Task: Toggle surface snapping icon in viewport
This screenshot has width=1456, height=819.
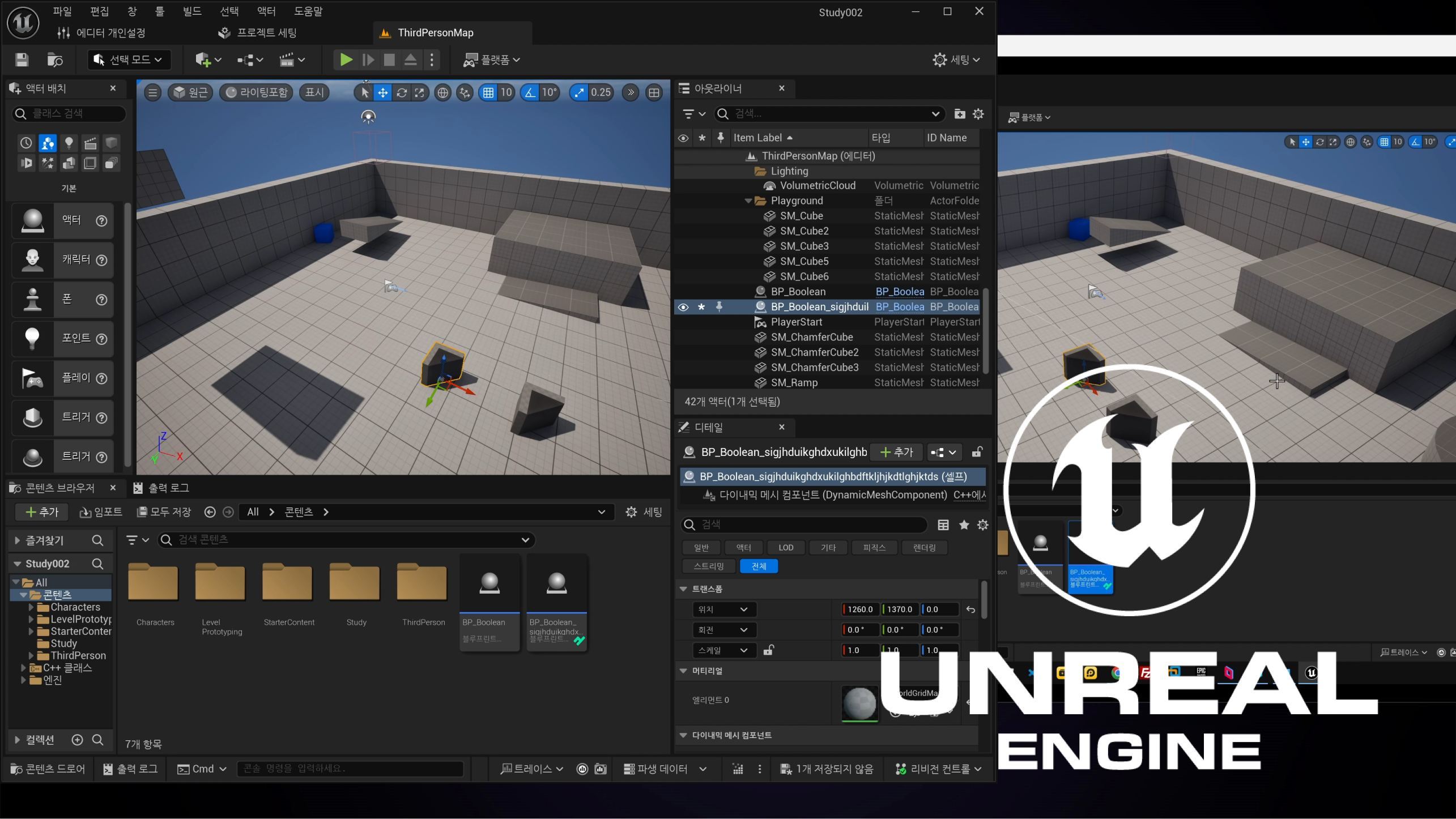Action: 465,92
